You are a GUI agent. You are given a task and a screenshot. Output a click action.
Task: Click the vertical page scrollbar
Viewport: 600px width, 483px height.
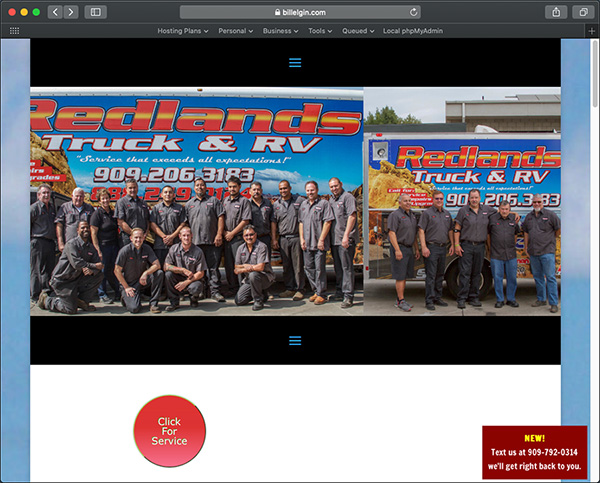(595, 73)
